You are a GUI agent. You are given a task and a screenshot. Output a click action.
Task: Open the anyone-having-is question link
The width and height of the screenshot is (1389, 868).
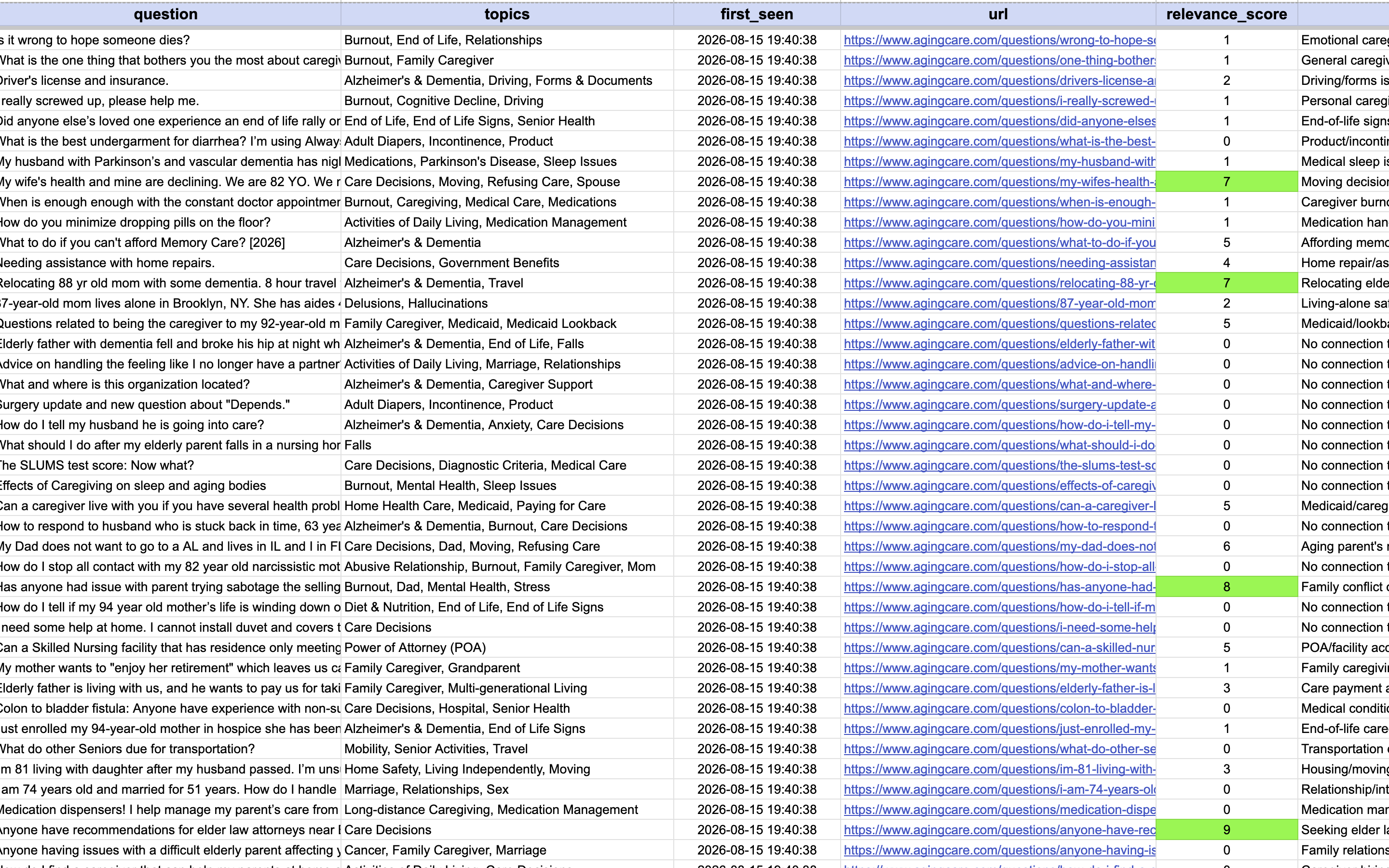[1000, 850]
